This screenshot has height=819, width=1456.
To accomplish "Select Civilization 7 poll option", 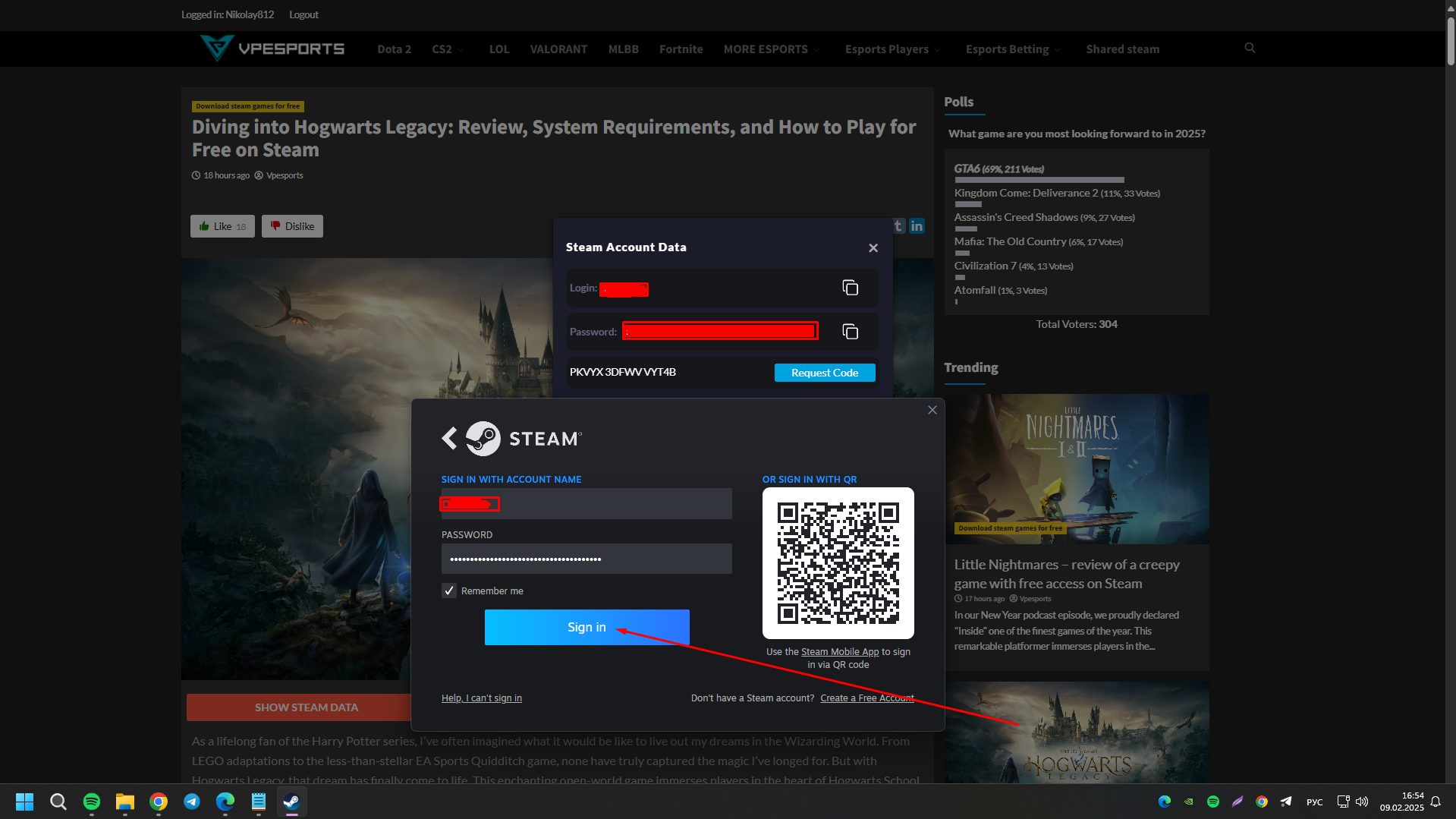I will [x=1014, y=266].
